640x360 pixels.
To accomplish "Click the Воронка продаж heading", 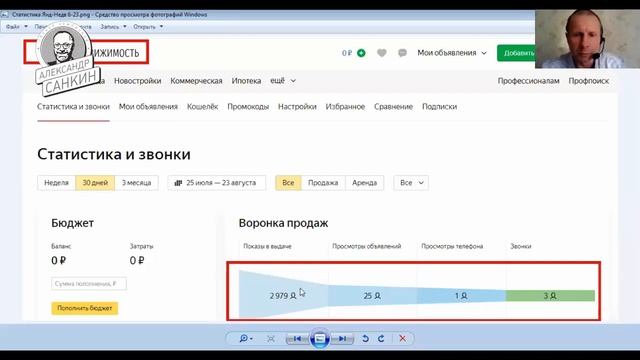I will pyautogui.click(x=283, y=223).
